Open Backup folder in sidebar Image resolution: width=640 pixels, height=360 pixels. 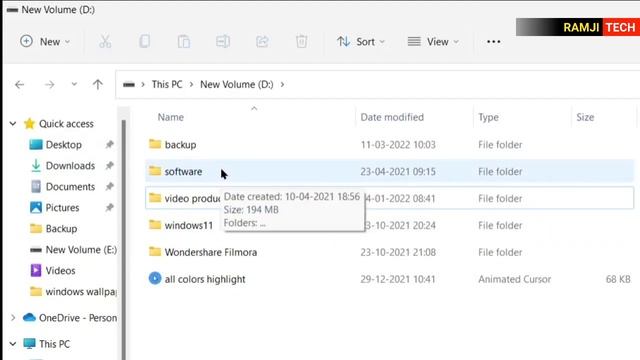61,229
